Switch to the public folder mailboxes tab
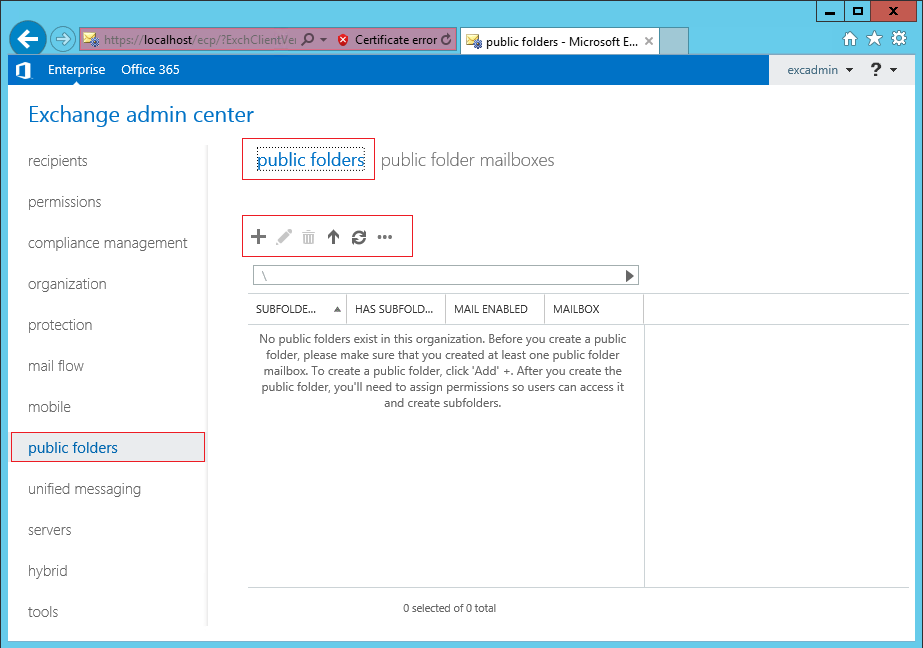923x648 pixels. pos(467,160)
